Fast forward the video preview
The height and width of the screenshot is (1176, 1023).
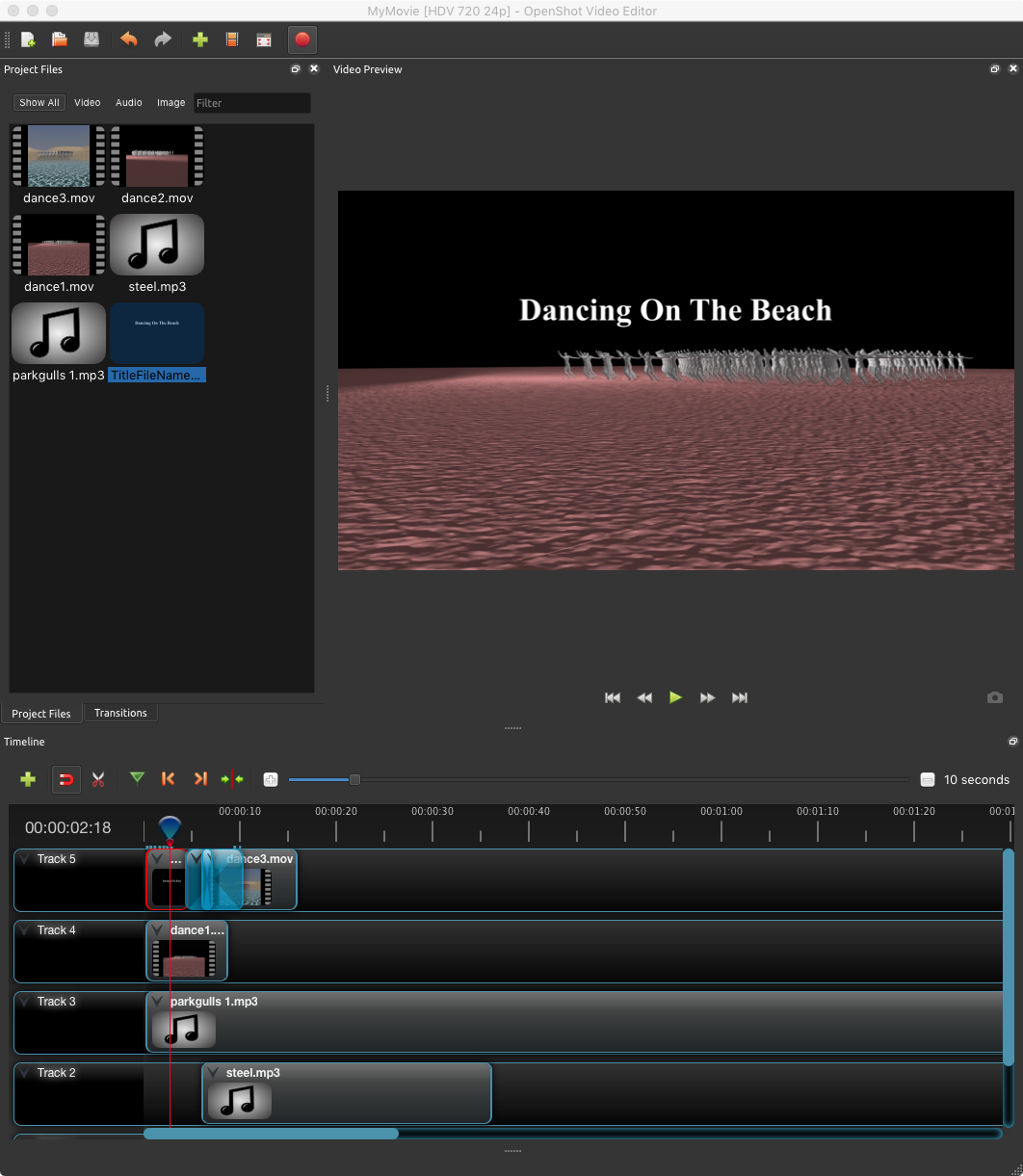(x=707, y=697)
